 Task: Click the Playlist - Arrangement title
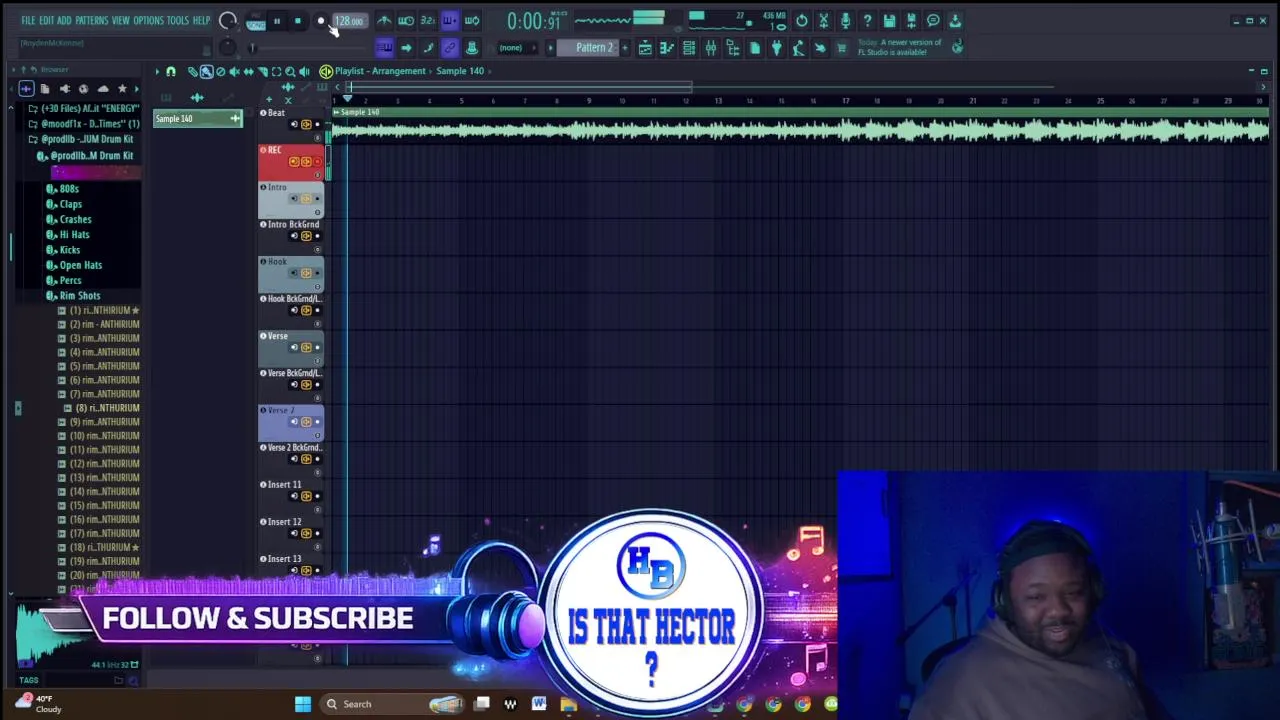[380, 71]
